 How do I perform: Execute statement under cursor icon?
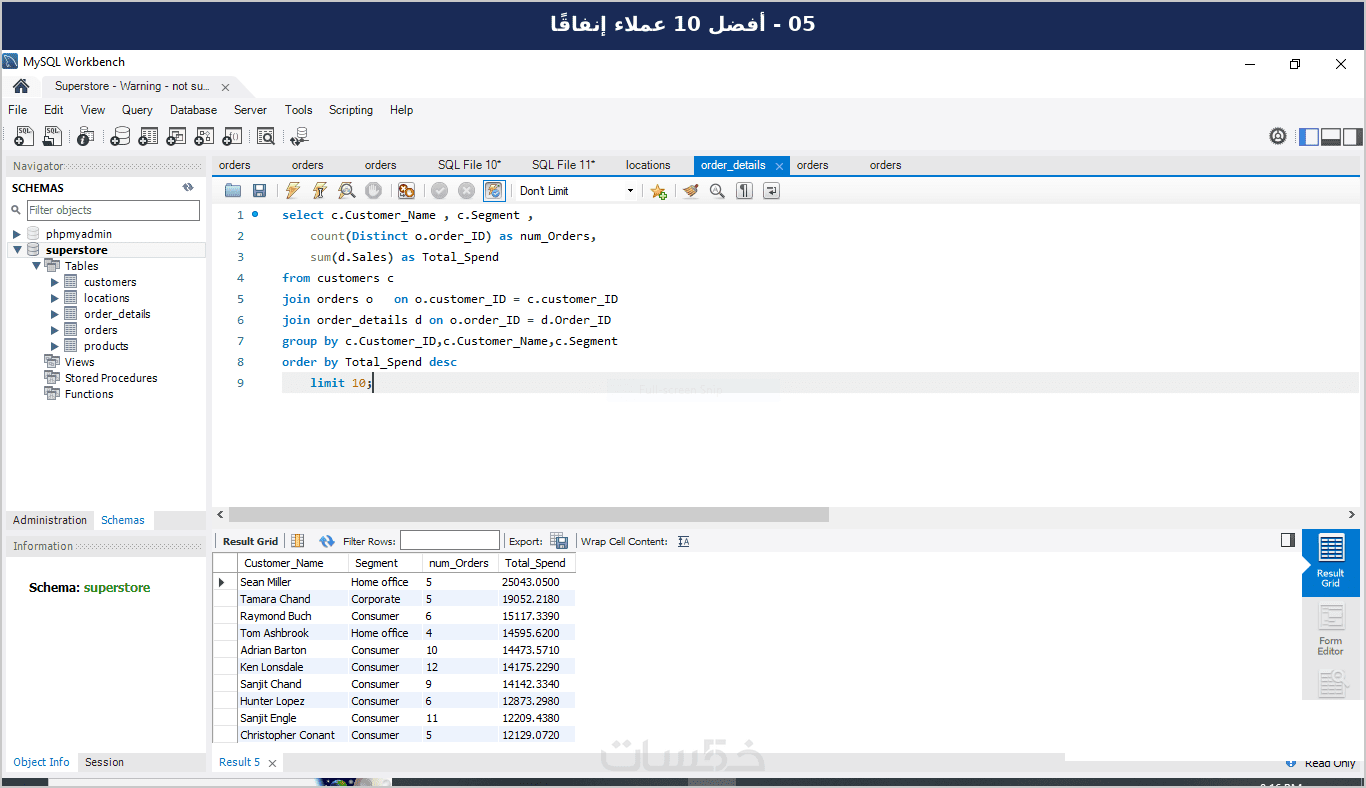click(320, 190)
